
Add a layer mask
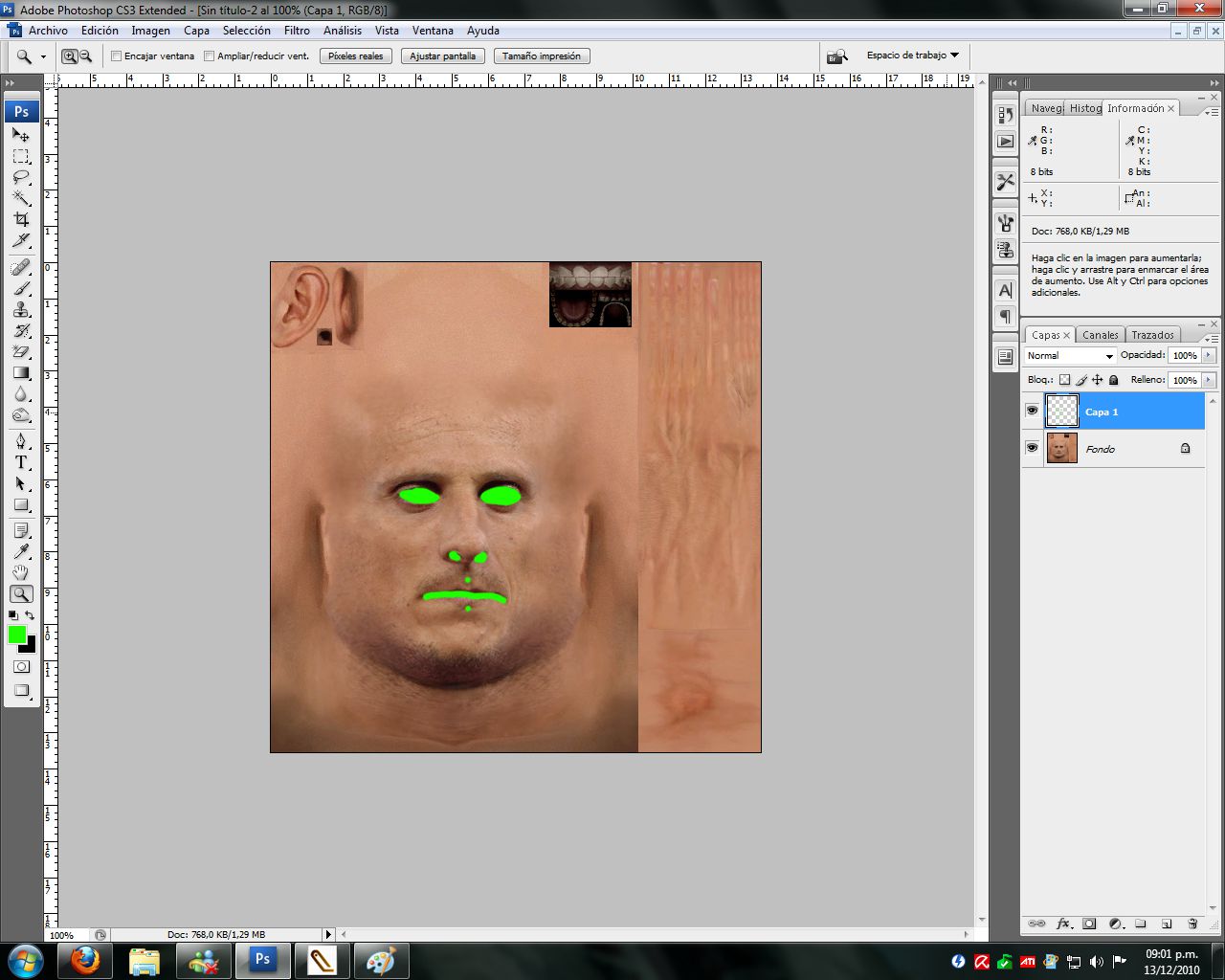point(1089,924)
